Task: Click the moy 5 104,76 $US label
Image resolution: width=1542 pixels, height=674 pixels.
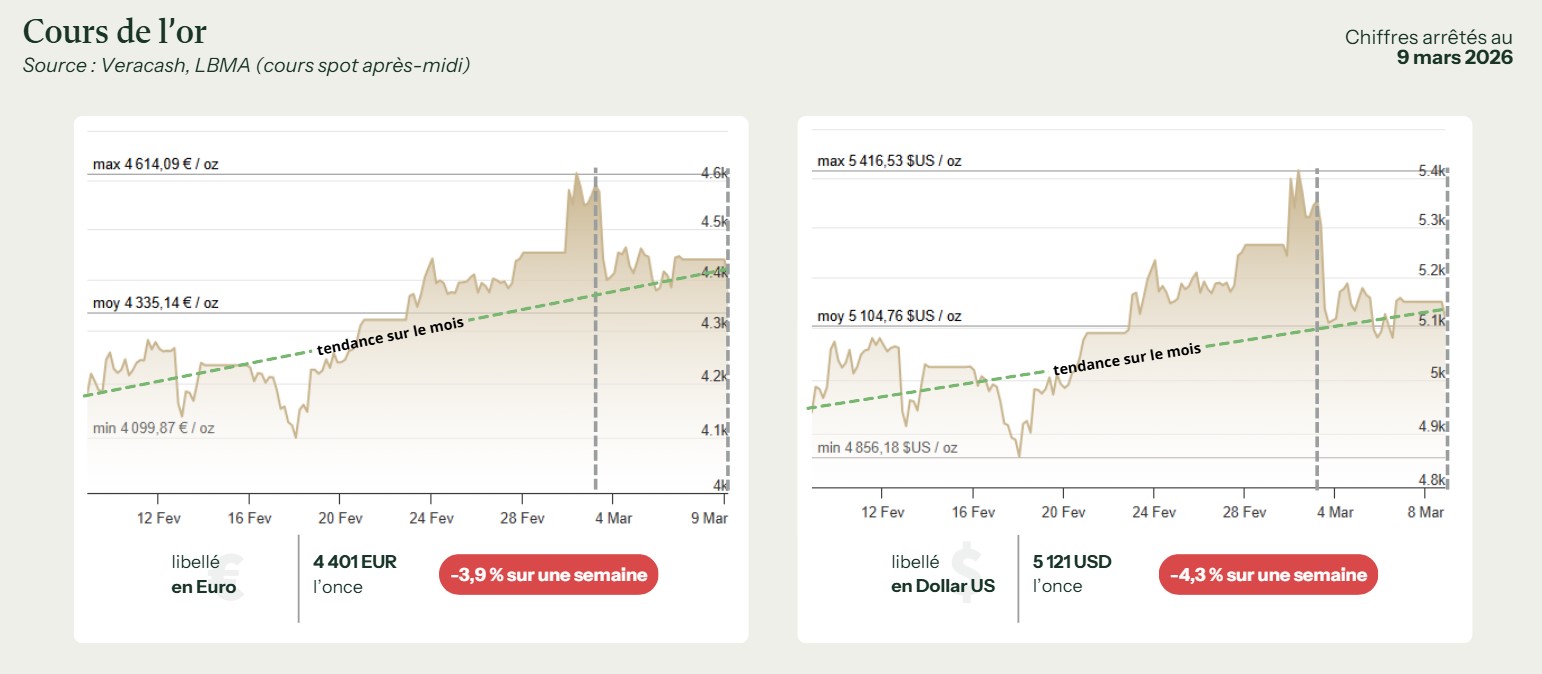Action: 889,316
